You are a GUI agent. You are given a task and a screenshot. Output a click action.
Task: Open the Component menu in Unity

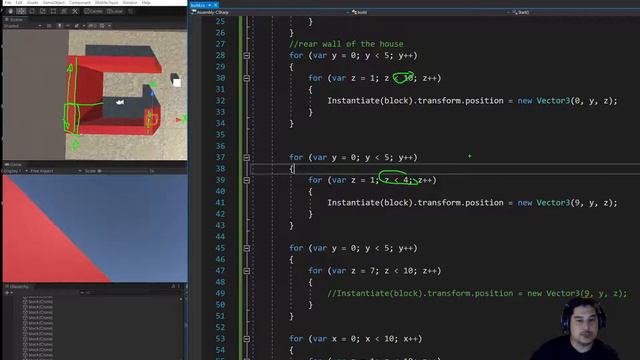80,2
